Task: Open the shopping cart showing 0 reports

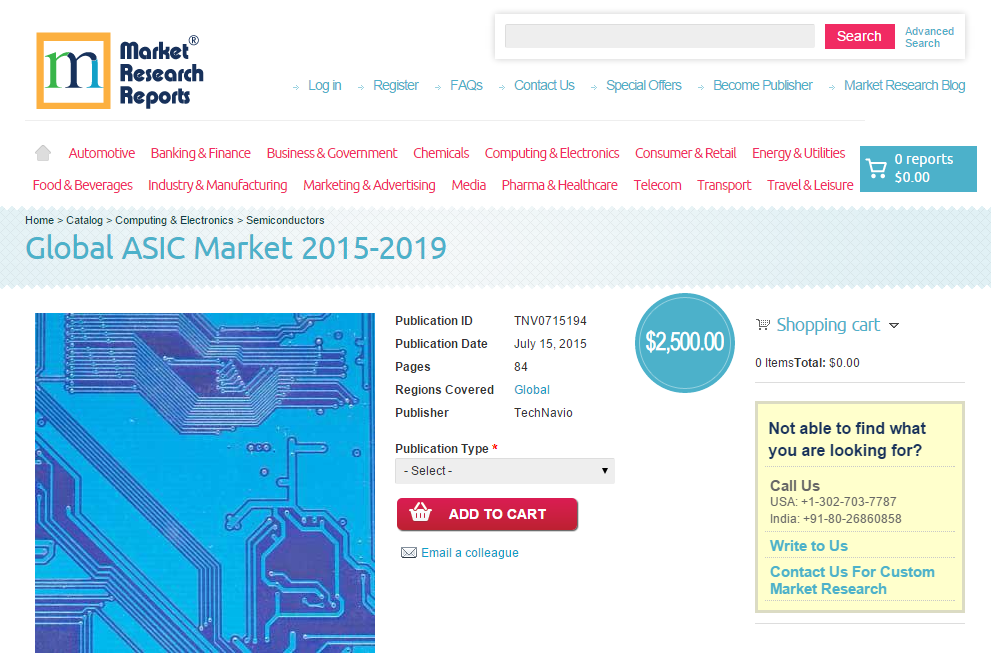Action: (x=917, y=168)
